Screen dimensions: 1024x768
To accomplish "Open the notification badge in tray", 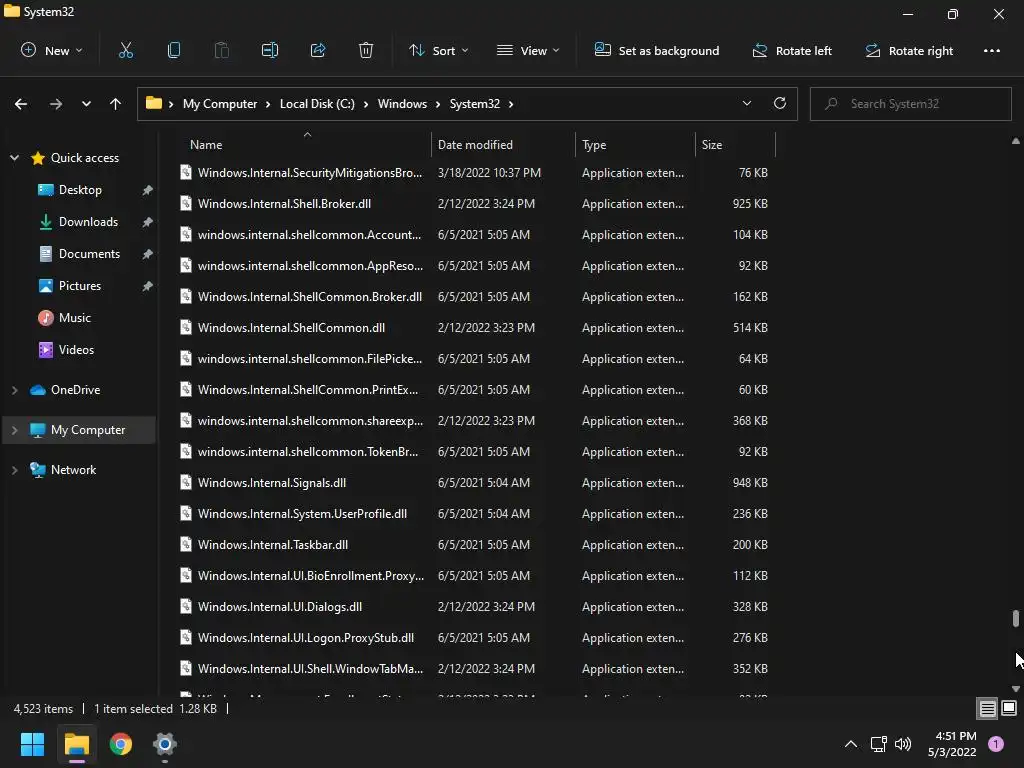I will tap(996, 744).
